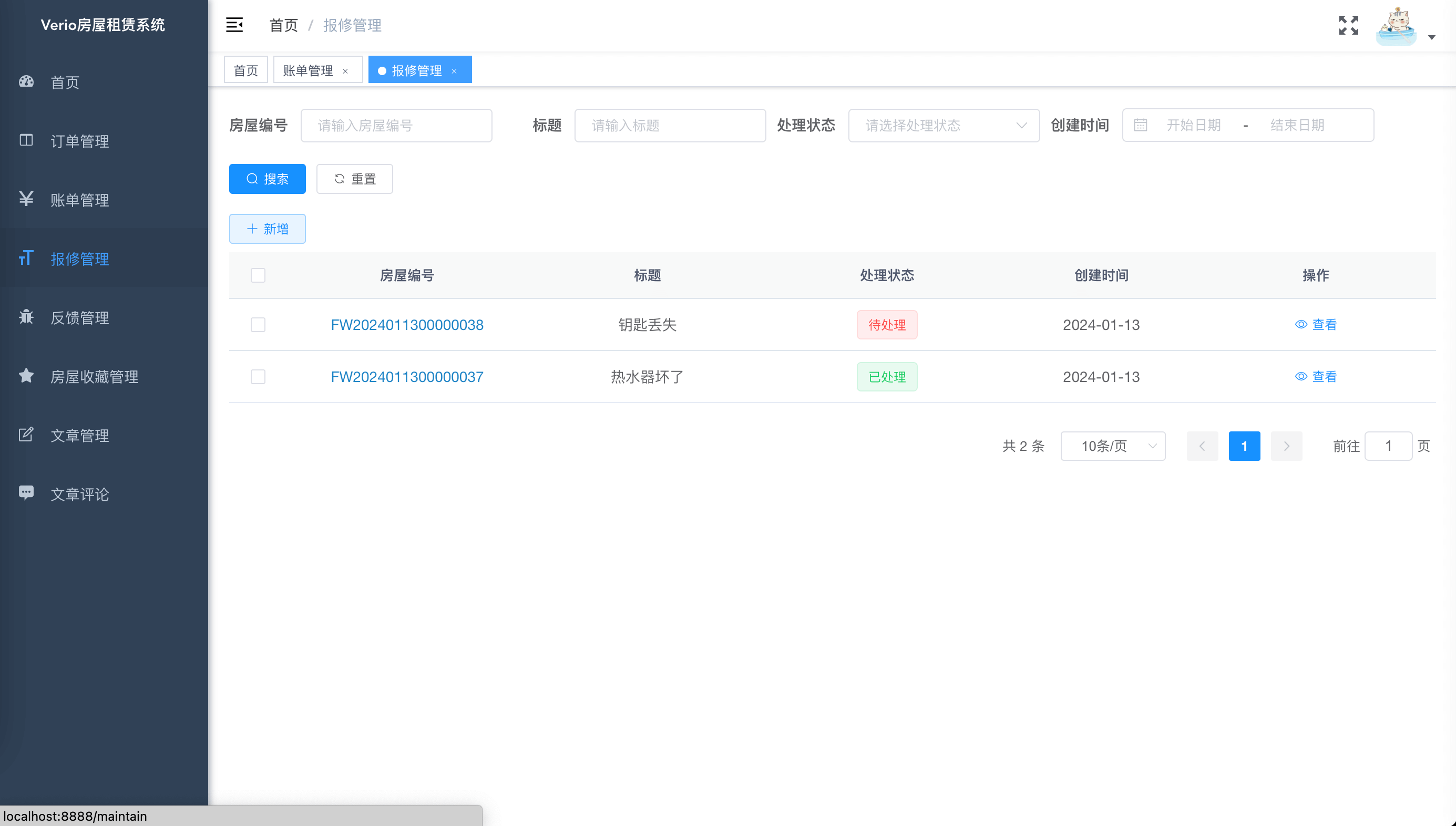Click the dashboard icon next to 首页
The image size is (1456, 826).
pos(26,81)
